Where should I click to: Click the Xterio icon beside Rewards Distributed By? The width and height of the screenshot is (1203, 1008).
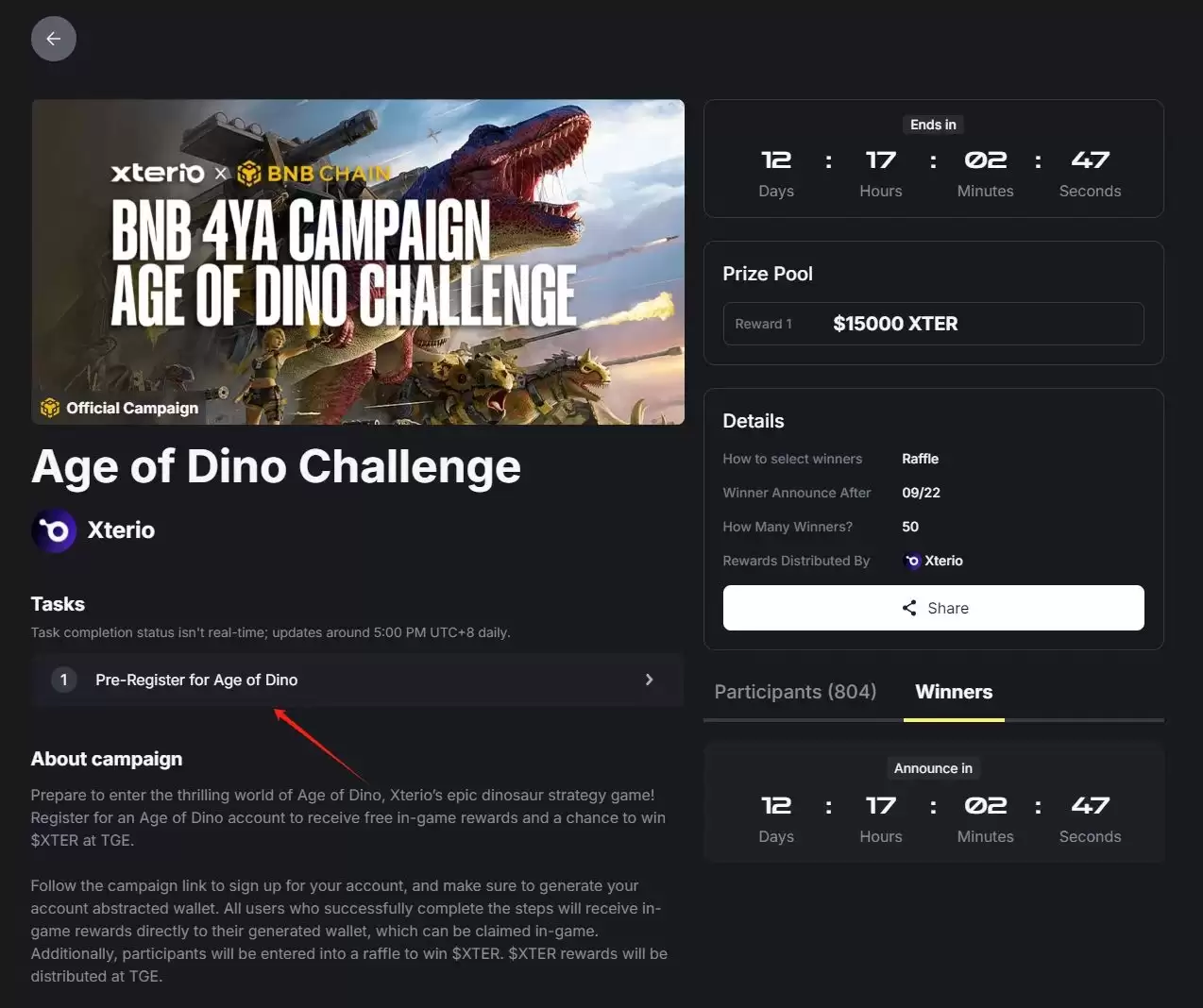click(910, 561)
